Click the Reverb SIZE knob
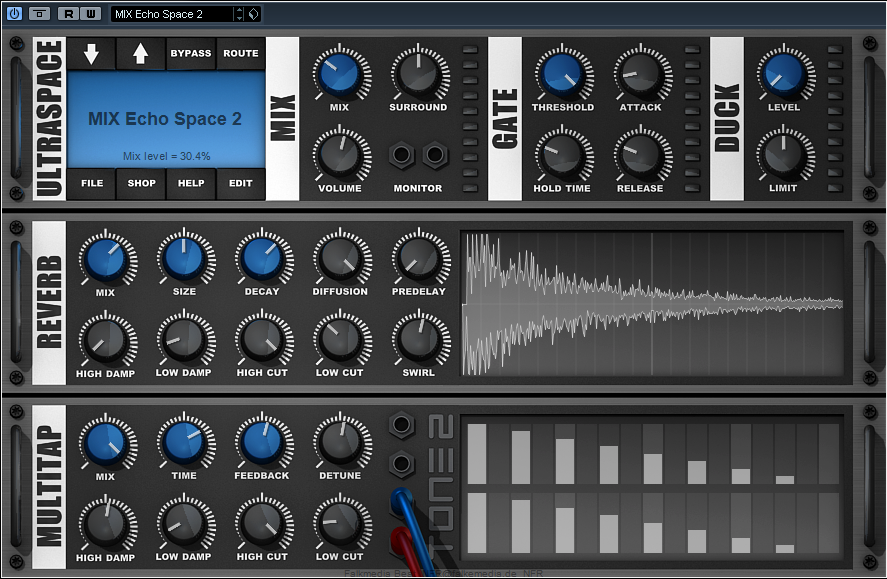The height and width of the screenshot is (579, 887). pyautogui.click(x=185, y=258)
